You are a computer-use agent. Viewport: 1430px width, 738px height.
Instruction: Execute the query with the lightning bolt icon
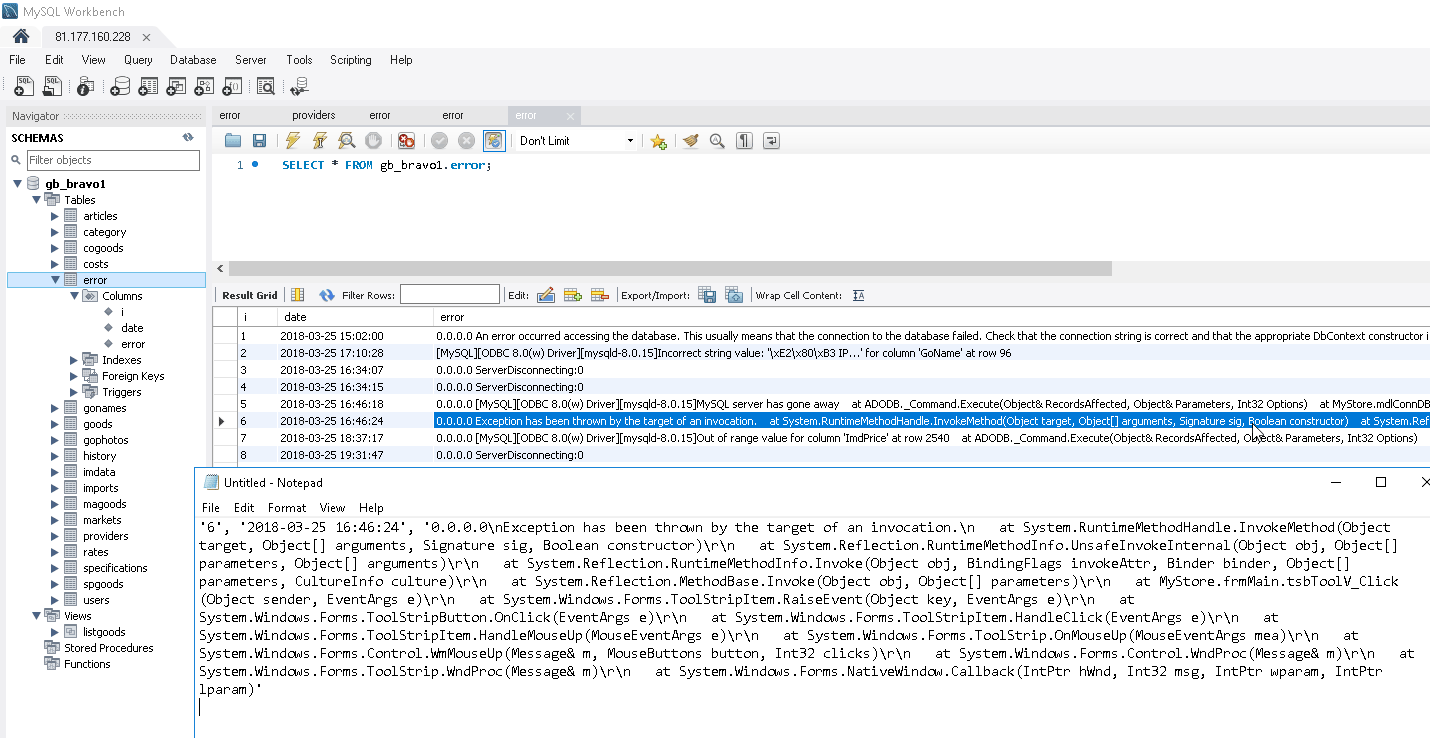coord(293,141)
